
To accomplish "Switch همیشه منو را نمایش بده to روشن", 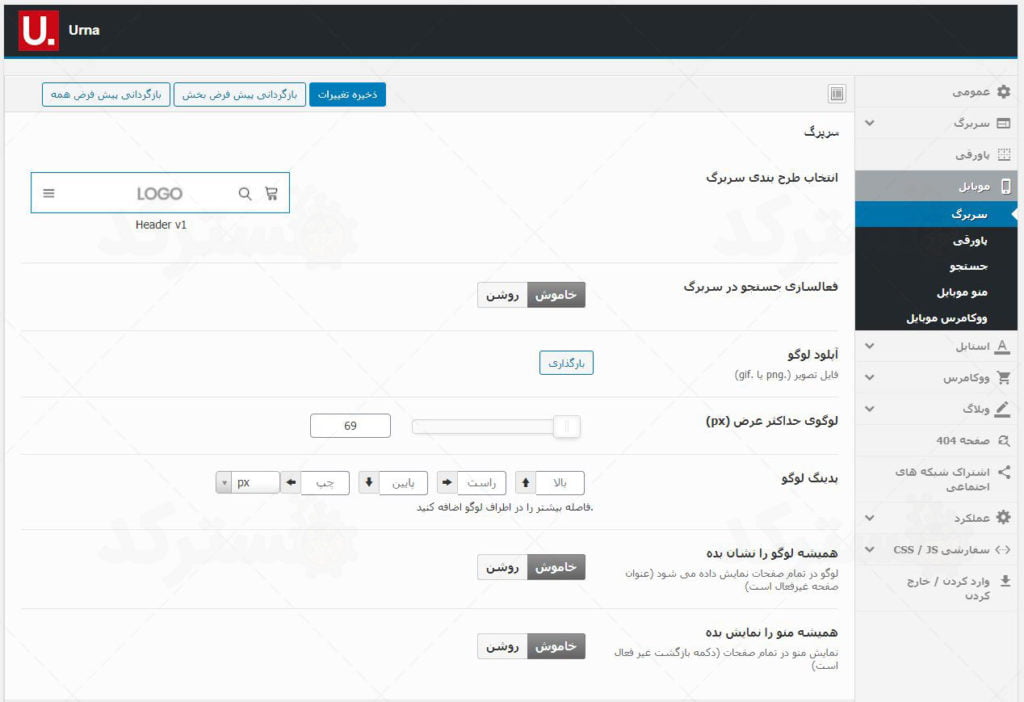I will coord(503,645).
